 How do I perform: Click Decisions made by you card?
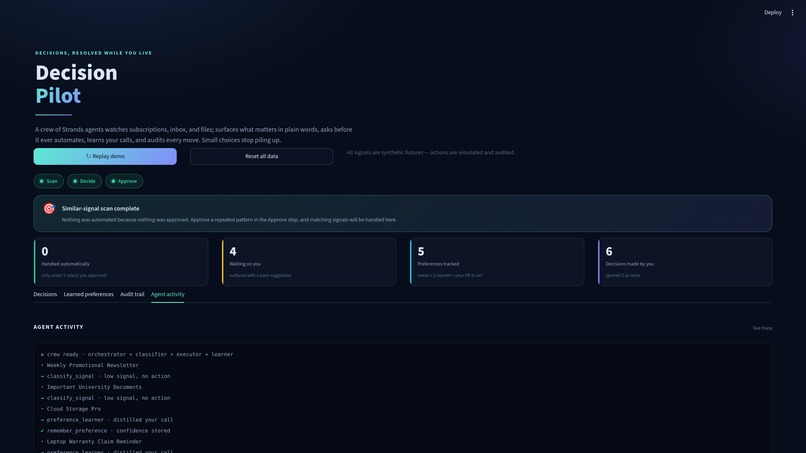click(685, 262)
